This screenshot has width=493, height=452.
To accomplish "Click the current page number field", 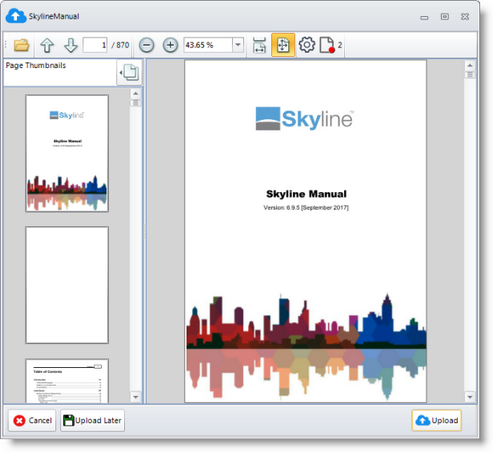I will (95, 45).
